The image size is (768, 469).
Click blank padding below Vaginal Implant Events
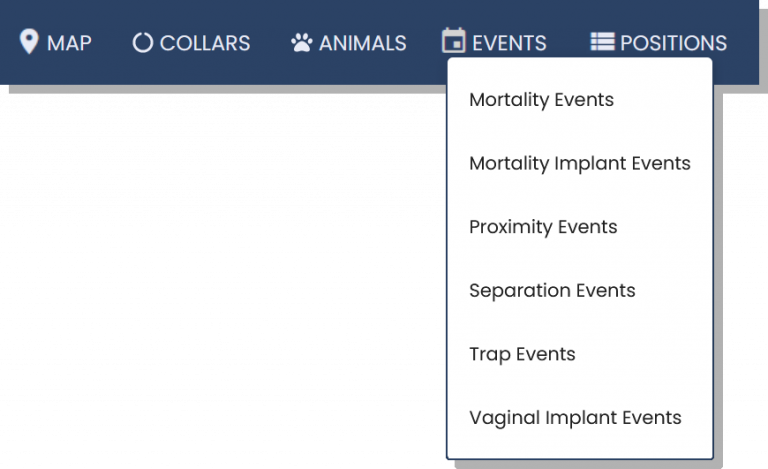579,446
